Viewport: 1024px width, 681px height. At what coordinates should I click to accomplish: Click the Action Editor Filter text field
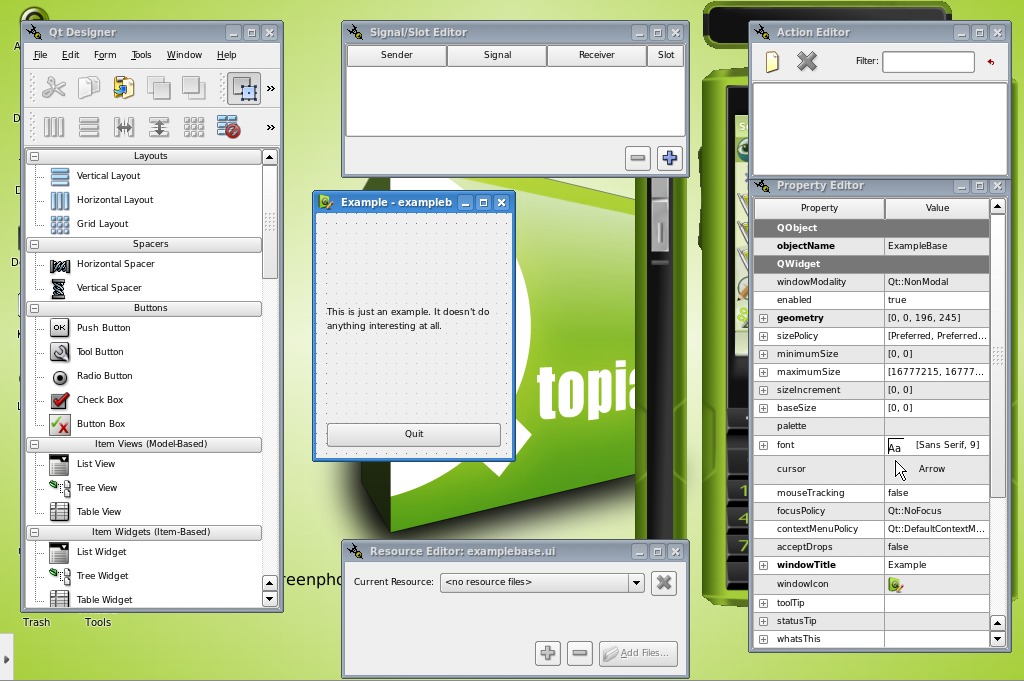click(x=928, y=62)
